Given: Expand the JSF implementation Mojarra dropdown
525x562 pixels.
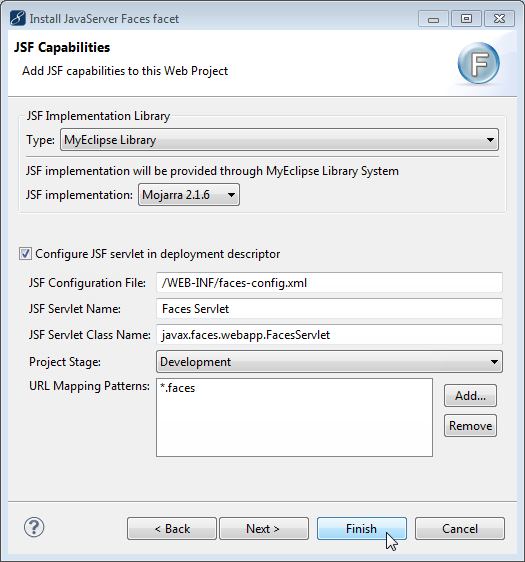Looking at the screenshot, I should (189, 195).
